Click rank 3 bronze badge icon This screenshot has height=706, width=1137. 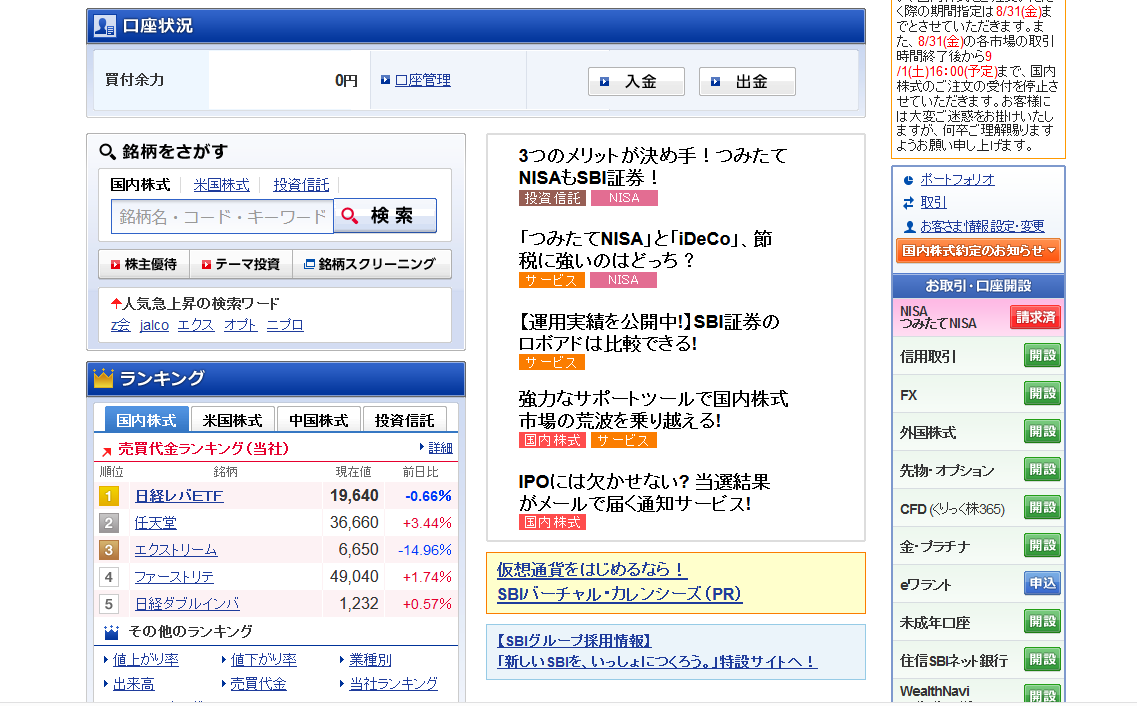108,550
